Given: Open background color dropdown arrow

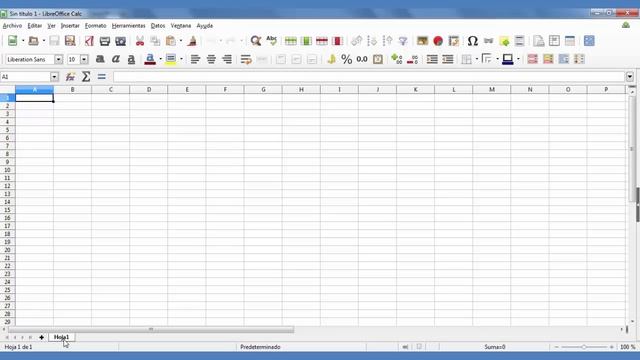Looking at the screenshot, I should pyautogui.click(x=181, y=60).
